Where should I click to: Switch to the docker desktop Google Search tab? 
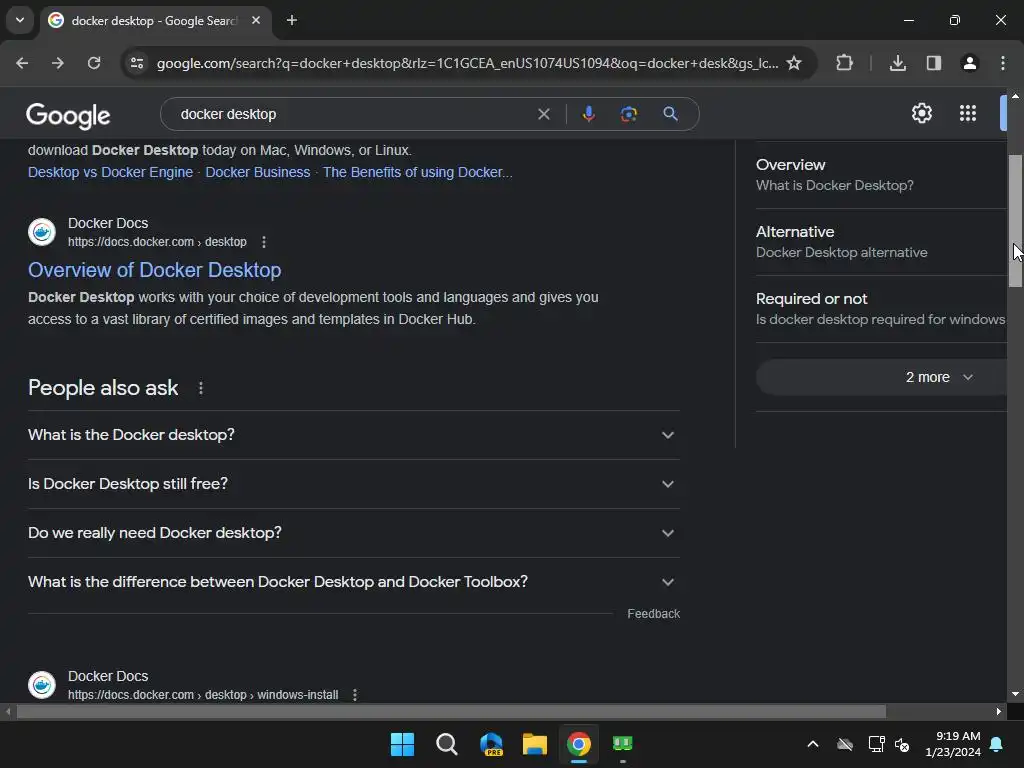click(x=155, y=21)
